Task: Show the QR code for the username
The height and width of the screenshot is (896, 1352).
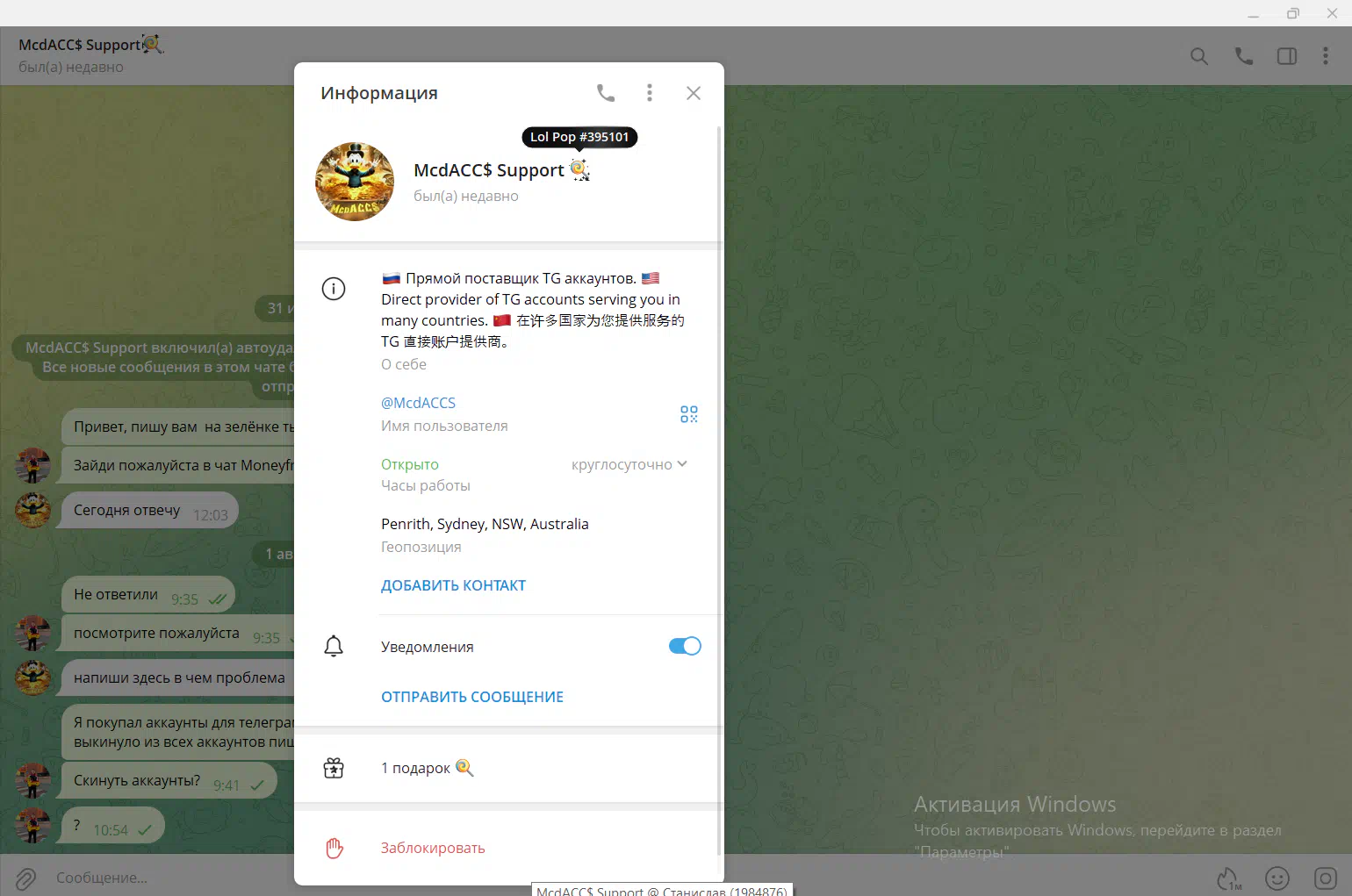Action: [689, 414]
